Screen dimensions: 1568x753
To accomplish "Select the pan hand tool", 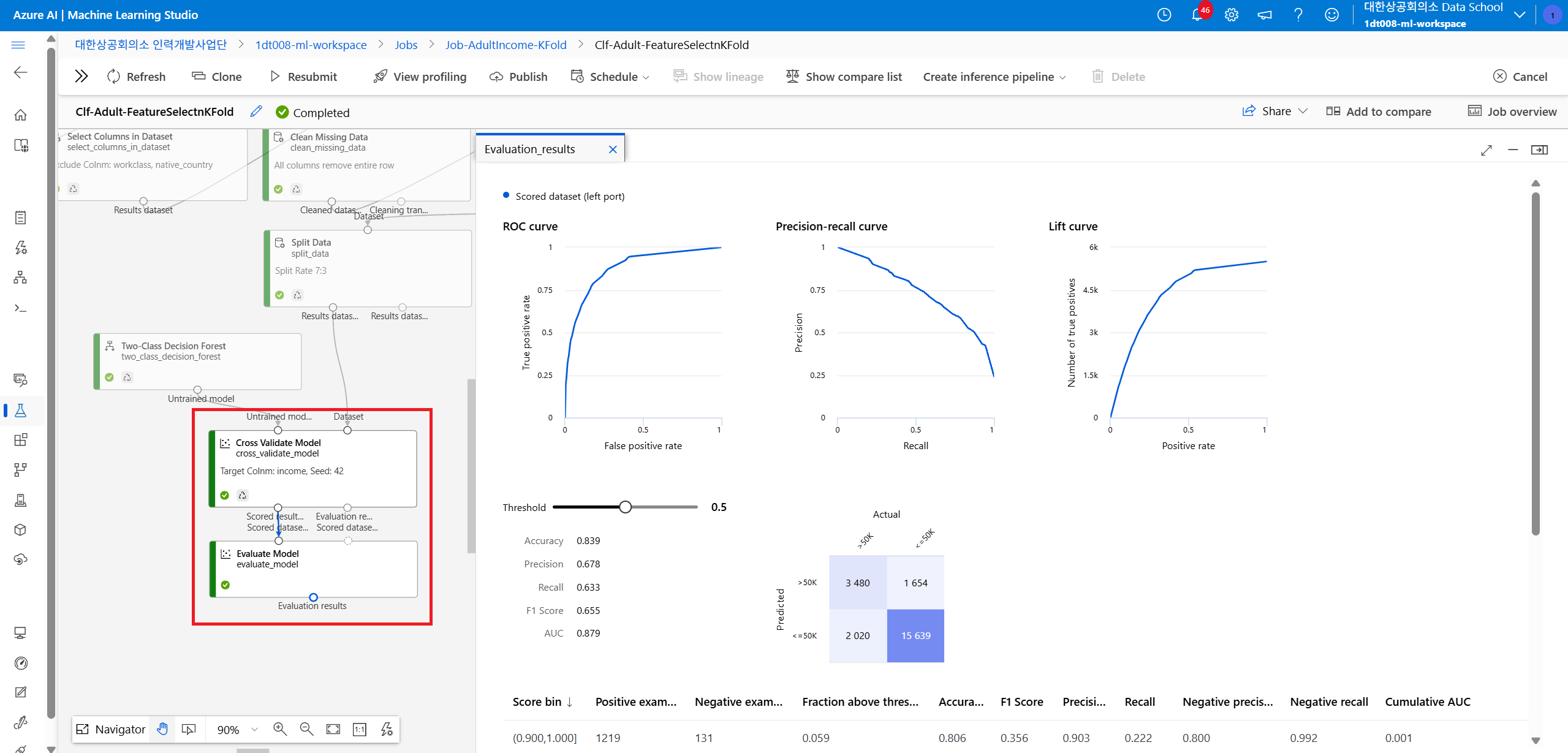I will 162,729.
